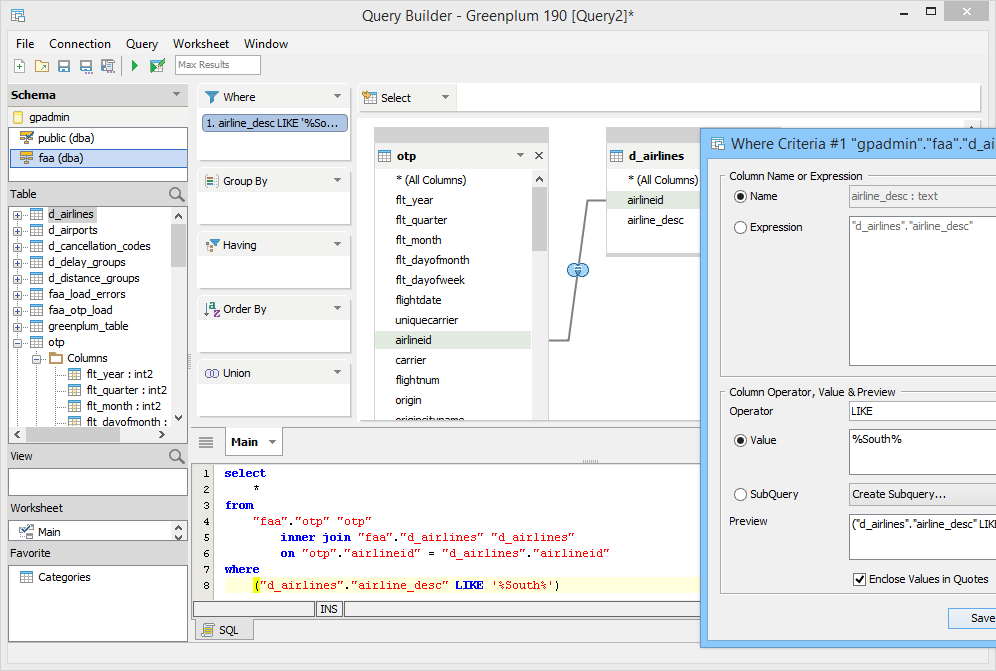Screen dimensions: 996x671
Task: Click the Save SQL script icon
Action: 108,65
